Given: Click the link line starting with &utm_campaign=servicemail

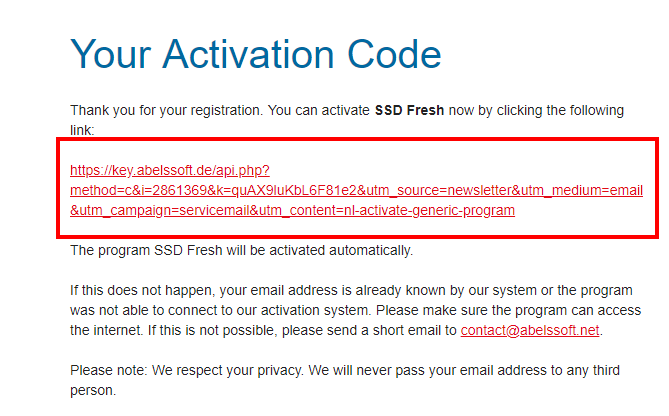Looking at the screenshot, I should (x=292, y=210).
